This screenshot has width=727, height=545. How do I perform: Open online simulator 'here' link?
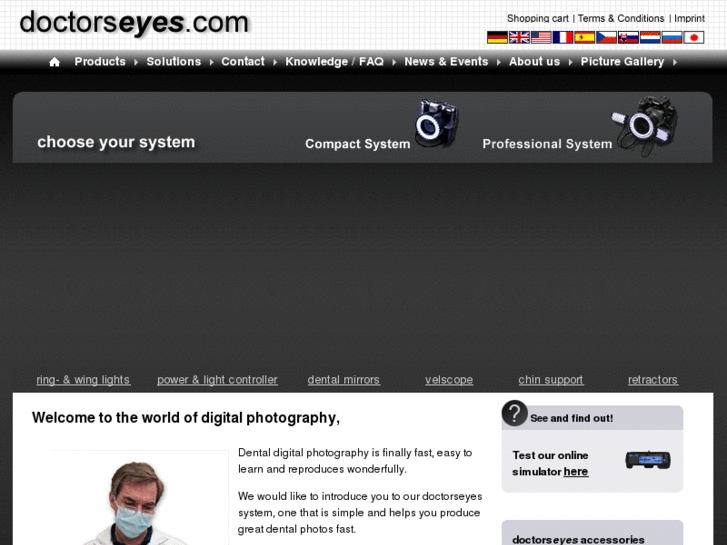point(576,472)
